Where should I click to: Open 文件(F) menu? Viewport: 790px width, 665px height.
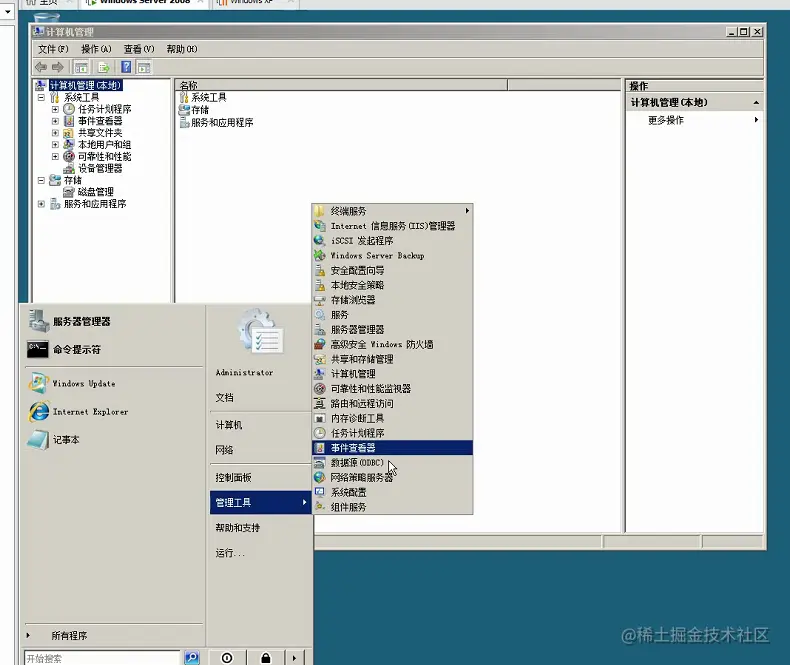tap(53, 49)
